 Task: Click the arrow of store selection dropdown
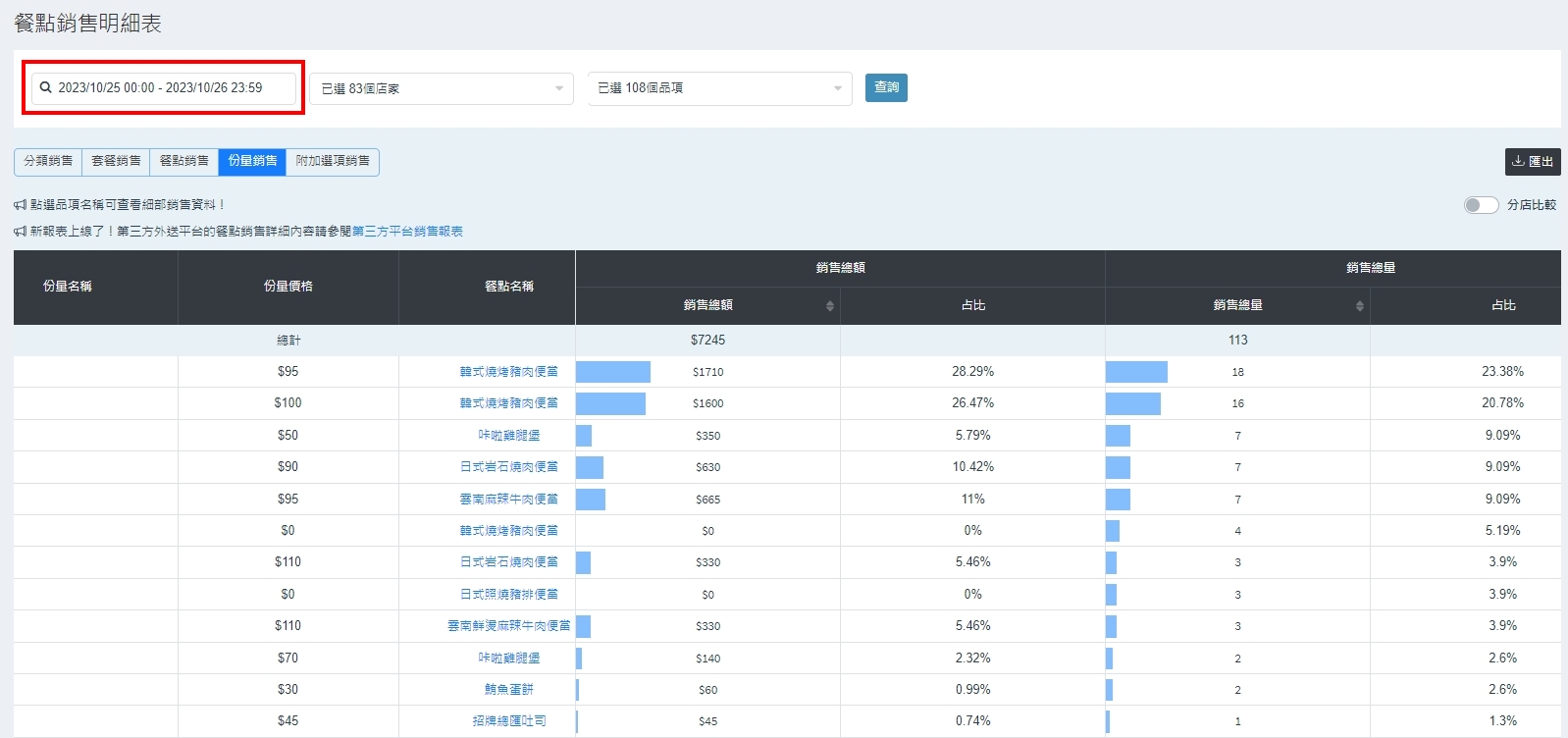click(559, 88)
